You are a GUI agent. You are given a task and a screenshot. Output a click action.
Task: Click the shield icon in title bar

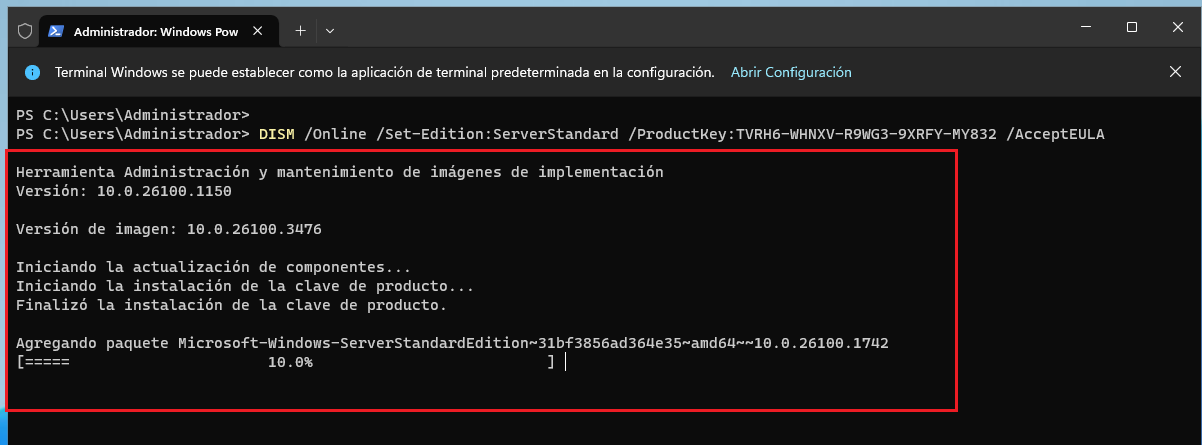point(26,31)
